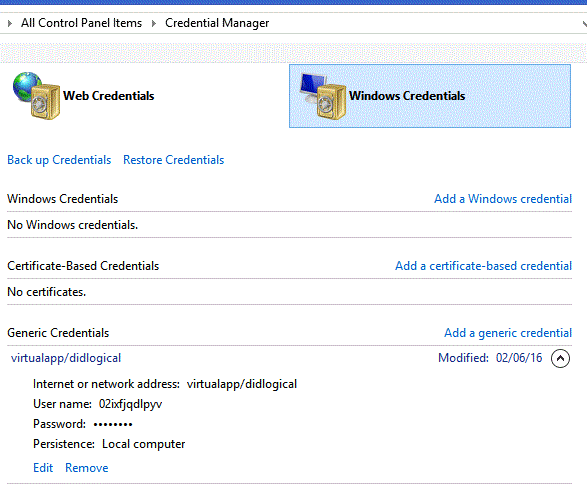Add a generic credential
Screen dimensions: 587x485
click(508, 333)
